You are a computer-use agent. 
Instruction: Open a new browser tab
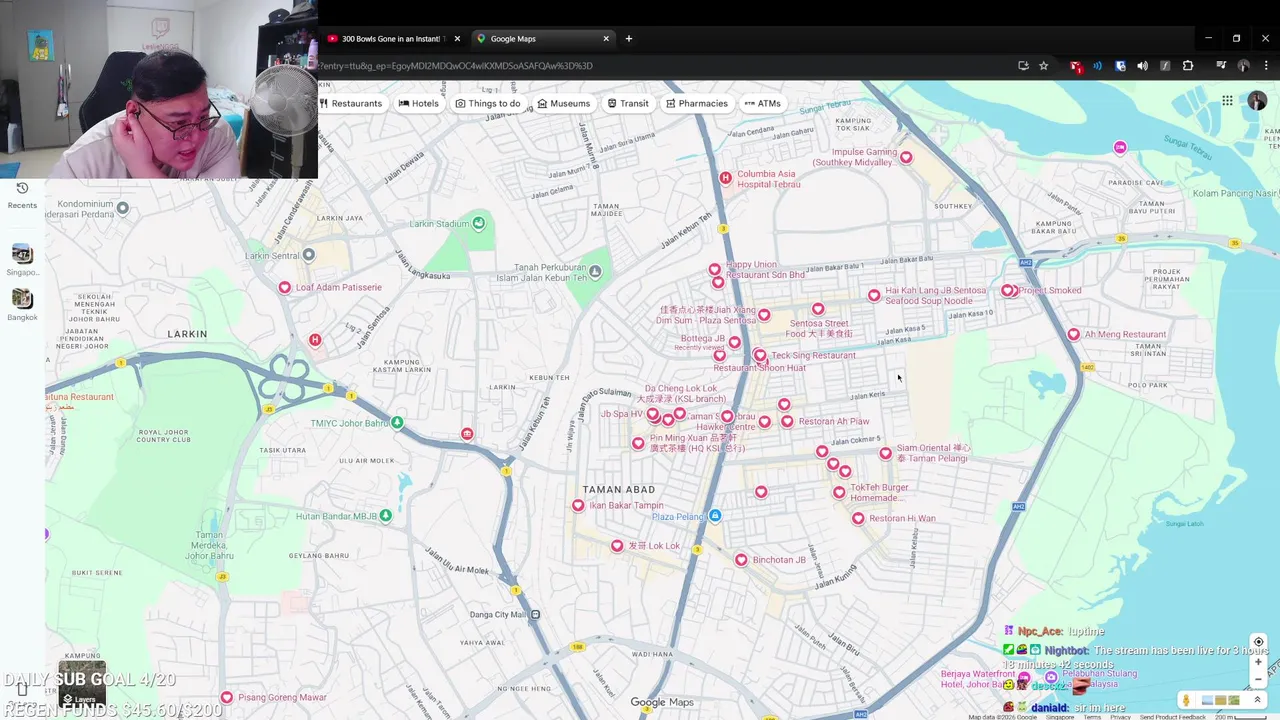point(629,38)
